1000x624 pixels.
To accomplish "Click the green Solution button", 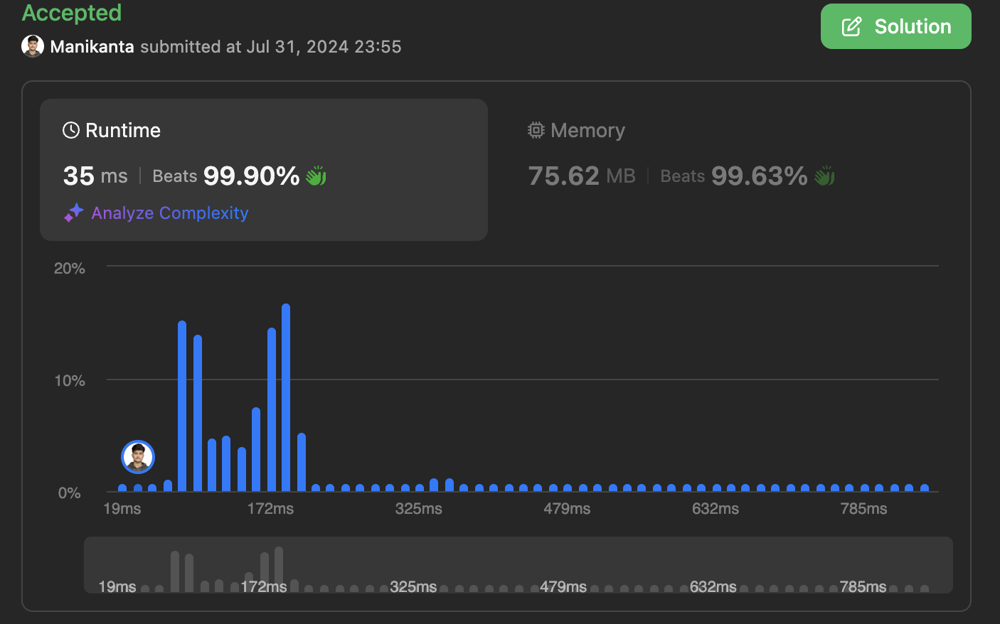I will point(895,27).
